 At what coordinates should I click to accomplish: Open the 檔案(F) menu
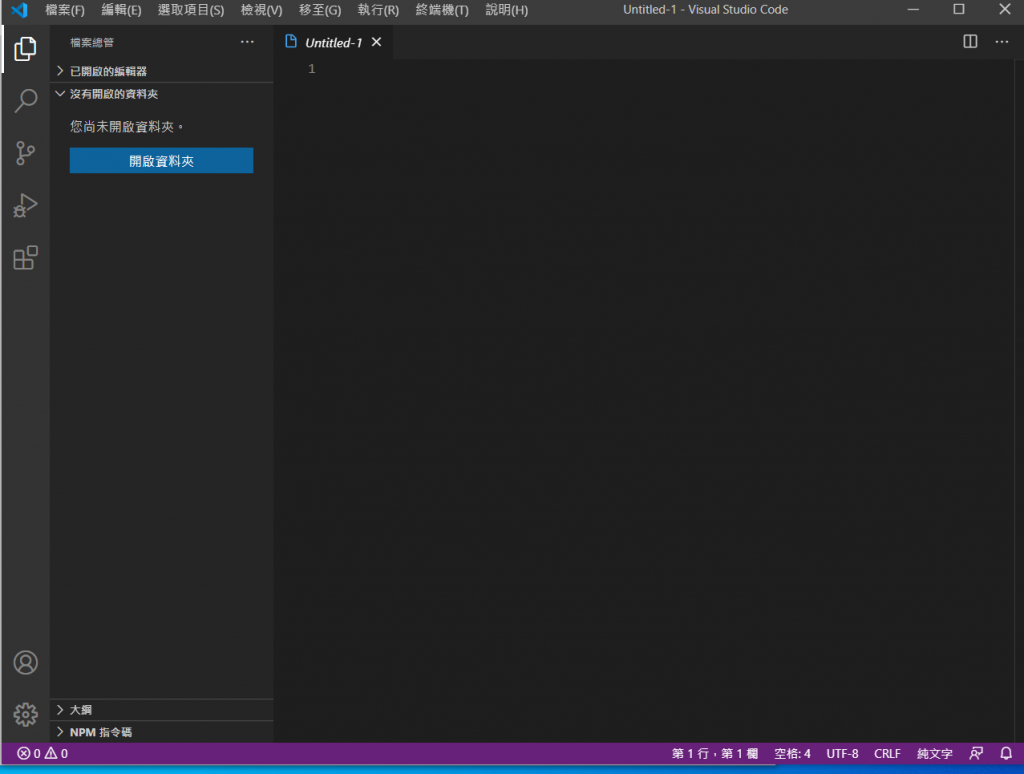65,10
